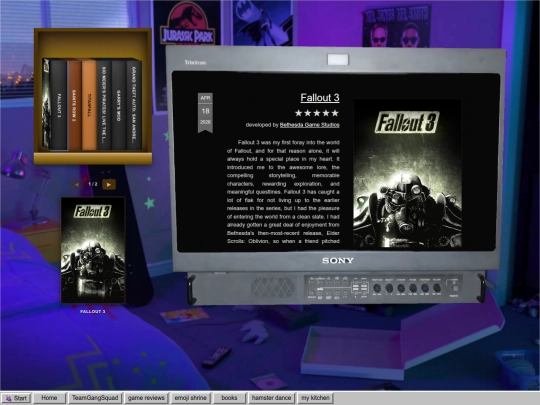Click the APR 18 date bookmark

point(205,112)
